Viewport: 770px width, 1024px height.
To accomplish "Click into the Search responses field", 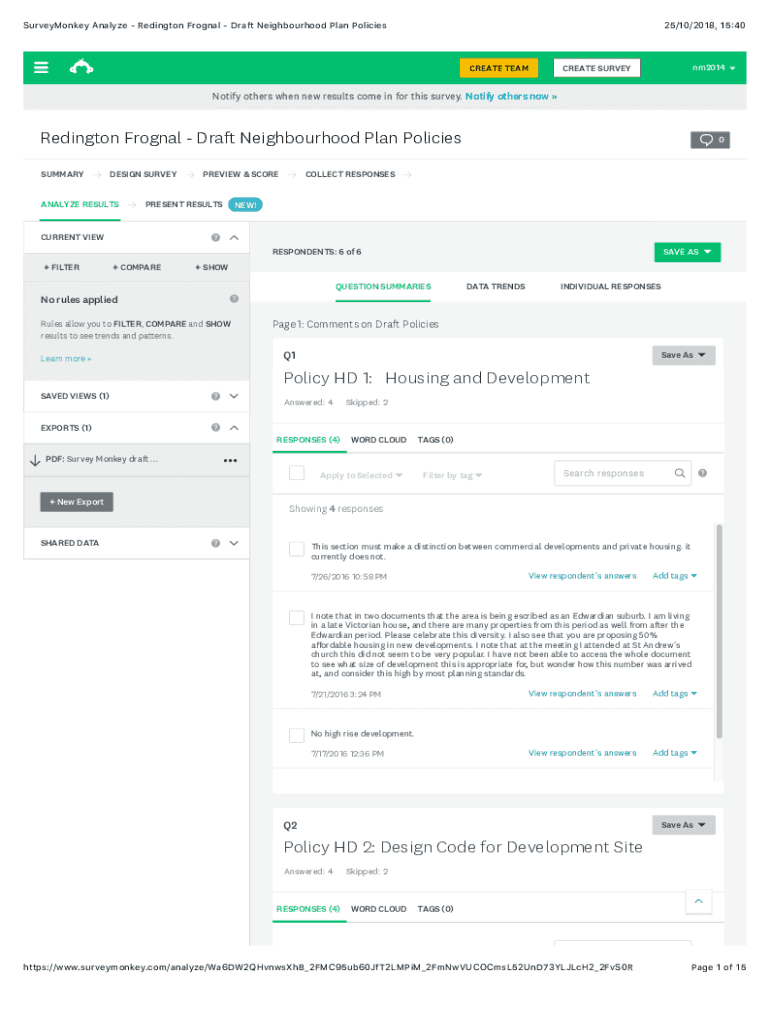I will point(612,474).
